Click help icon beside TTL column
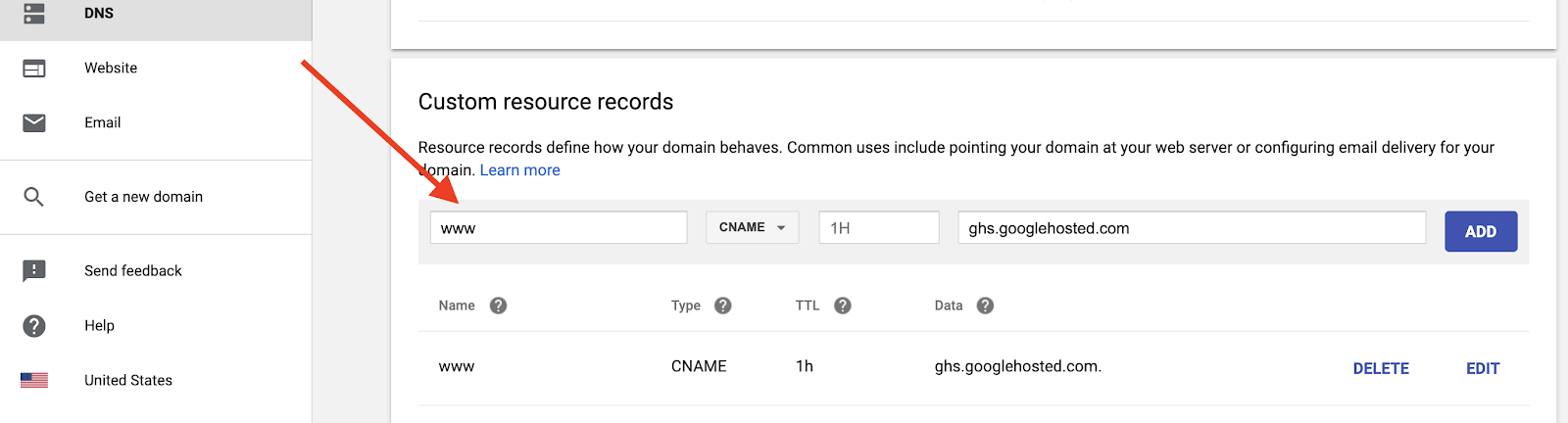The image size is (1568, 423). point(843,305)
